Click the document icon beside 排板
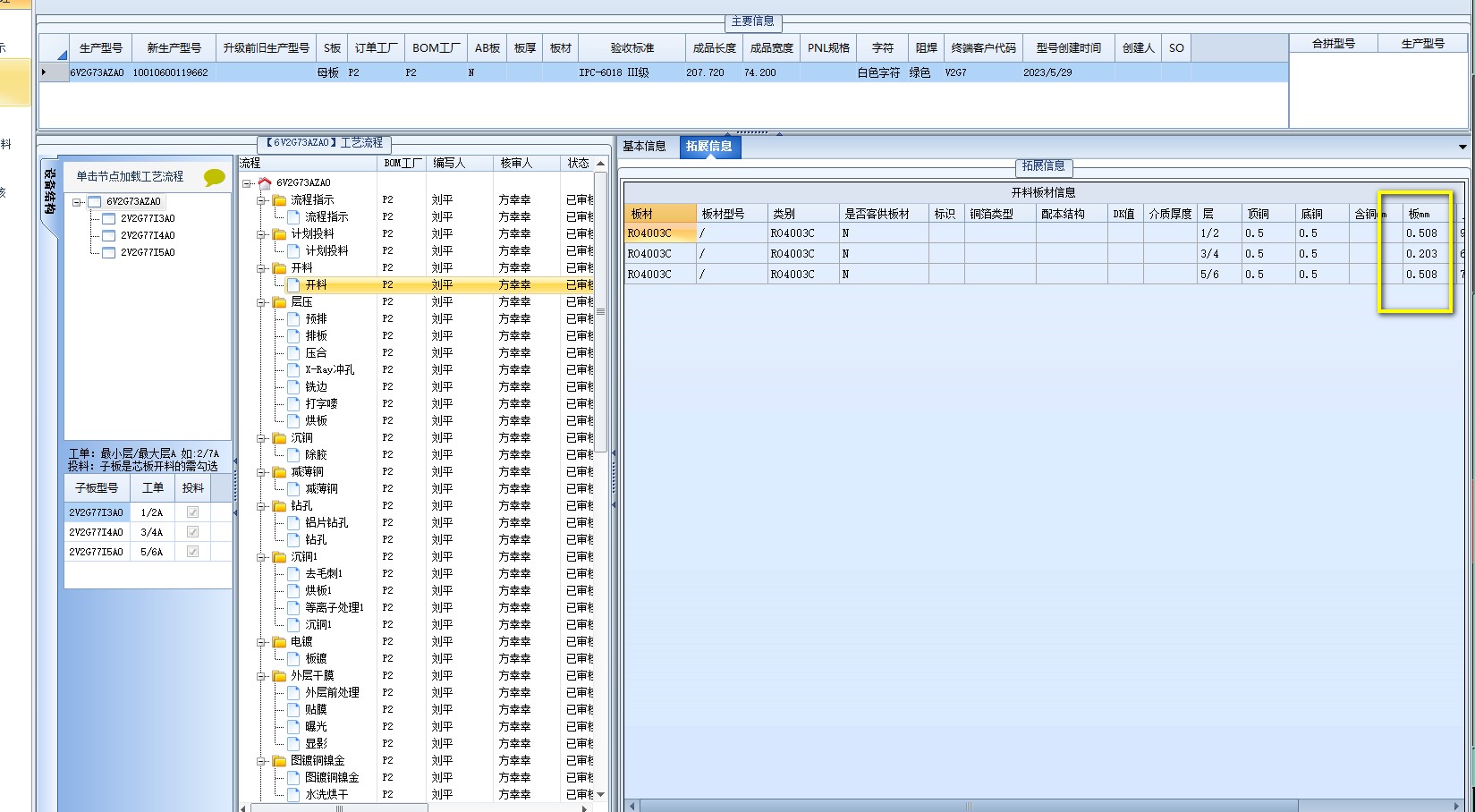1475x812 pixels. coord(293,335)
